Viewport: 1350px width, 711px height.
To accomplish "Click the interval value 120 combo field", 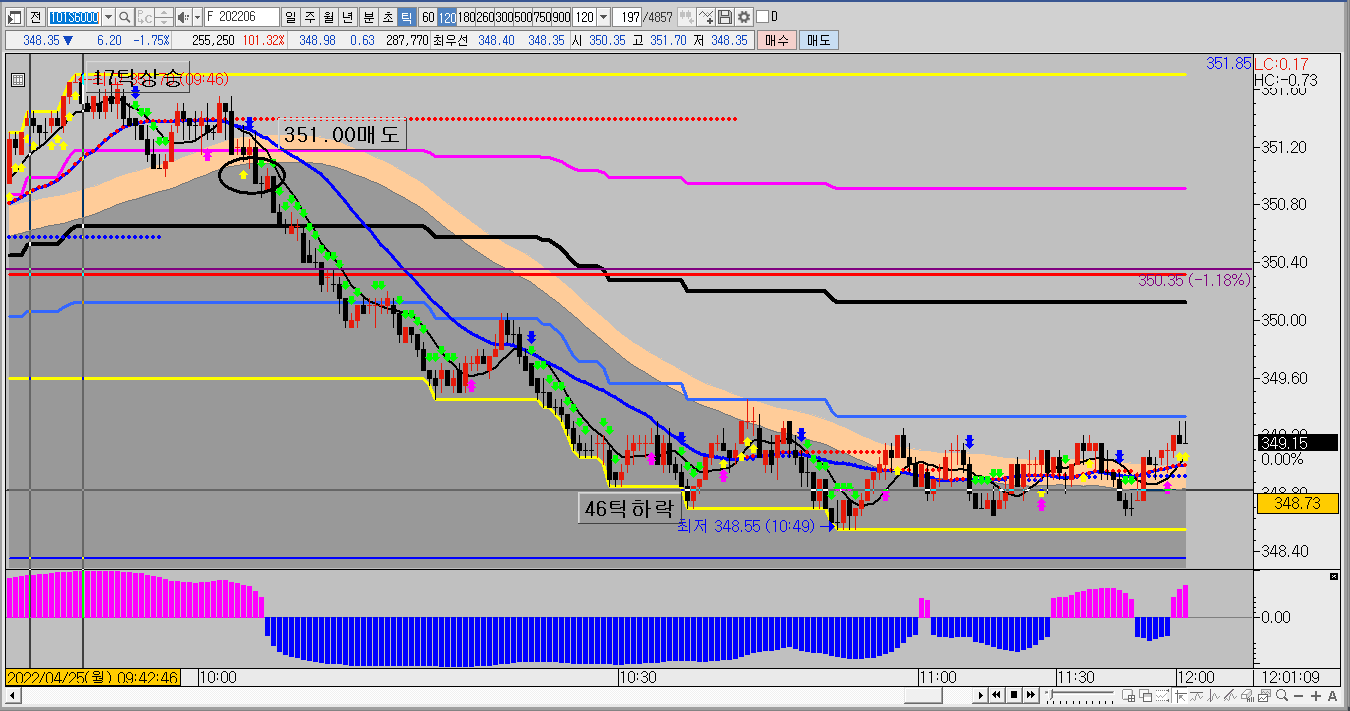I will point(584,17).
